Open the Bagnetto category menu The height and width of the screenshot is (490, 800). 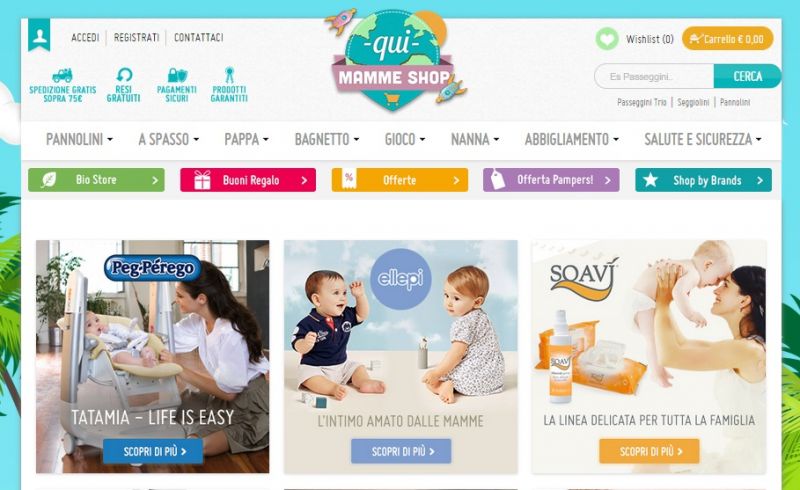coord(327,139)
